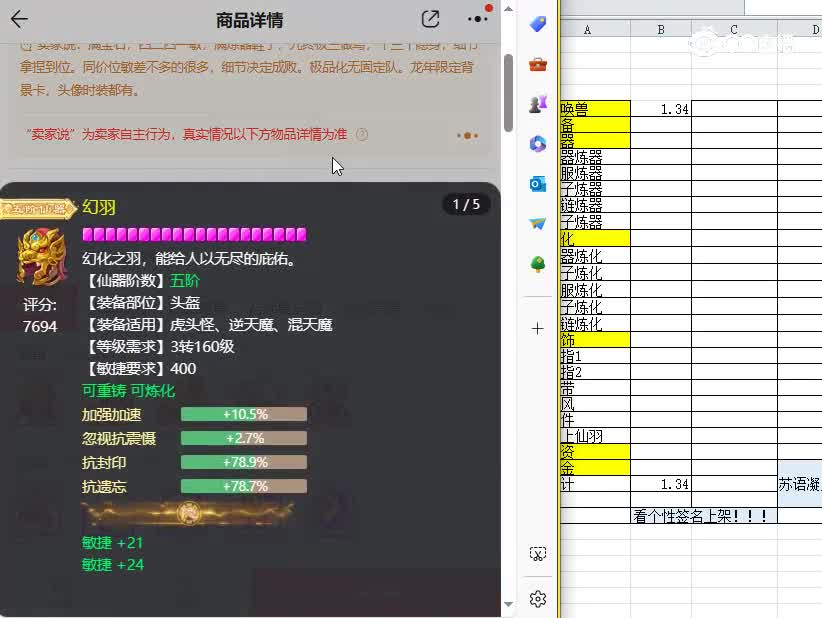
Task: Click the 加强加速 +10.5% progress bar
Action: [244, 414]
